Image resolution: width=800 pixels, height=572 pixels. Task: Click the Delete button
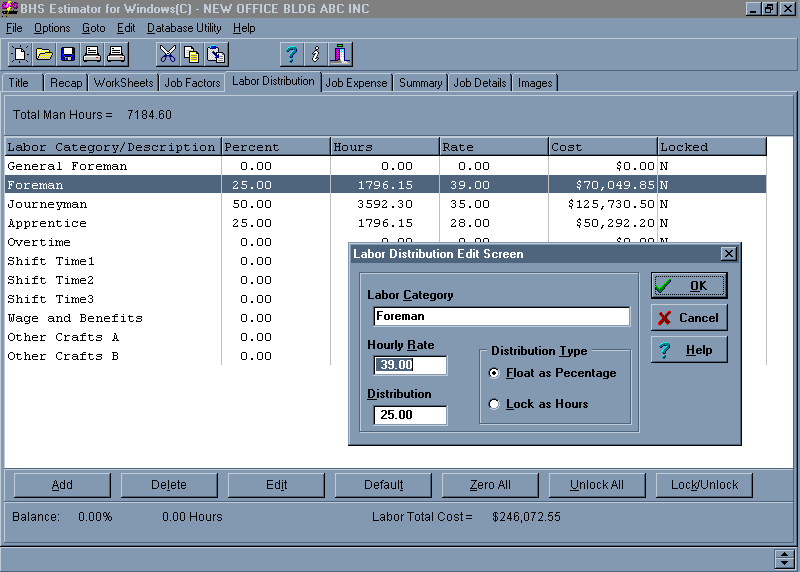[x=169, y=485]
